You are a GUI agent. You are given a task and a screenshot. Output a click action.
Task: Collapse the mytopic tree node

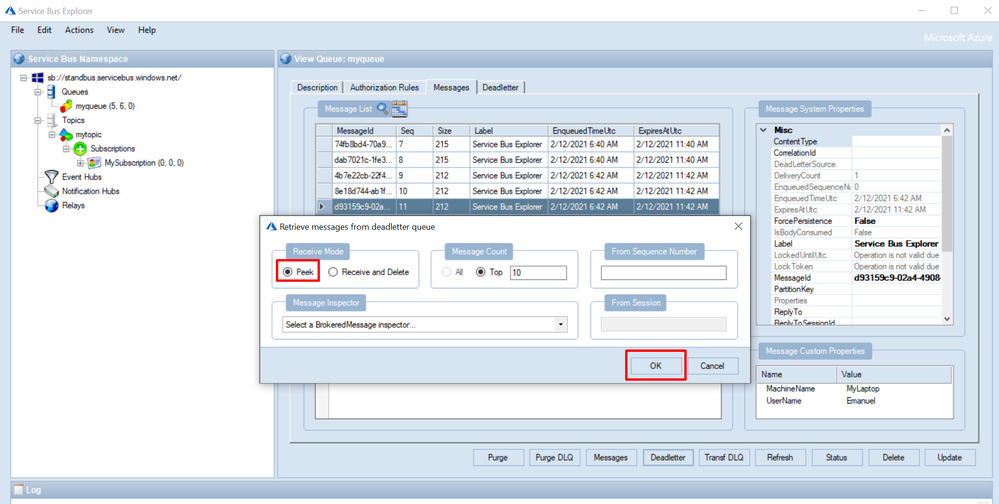pos(52,134)
